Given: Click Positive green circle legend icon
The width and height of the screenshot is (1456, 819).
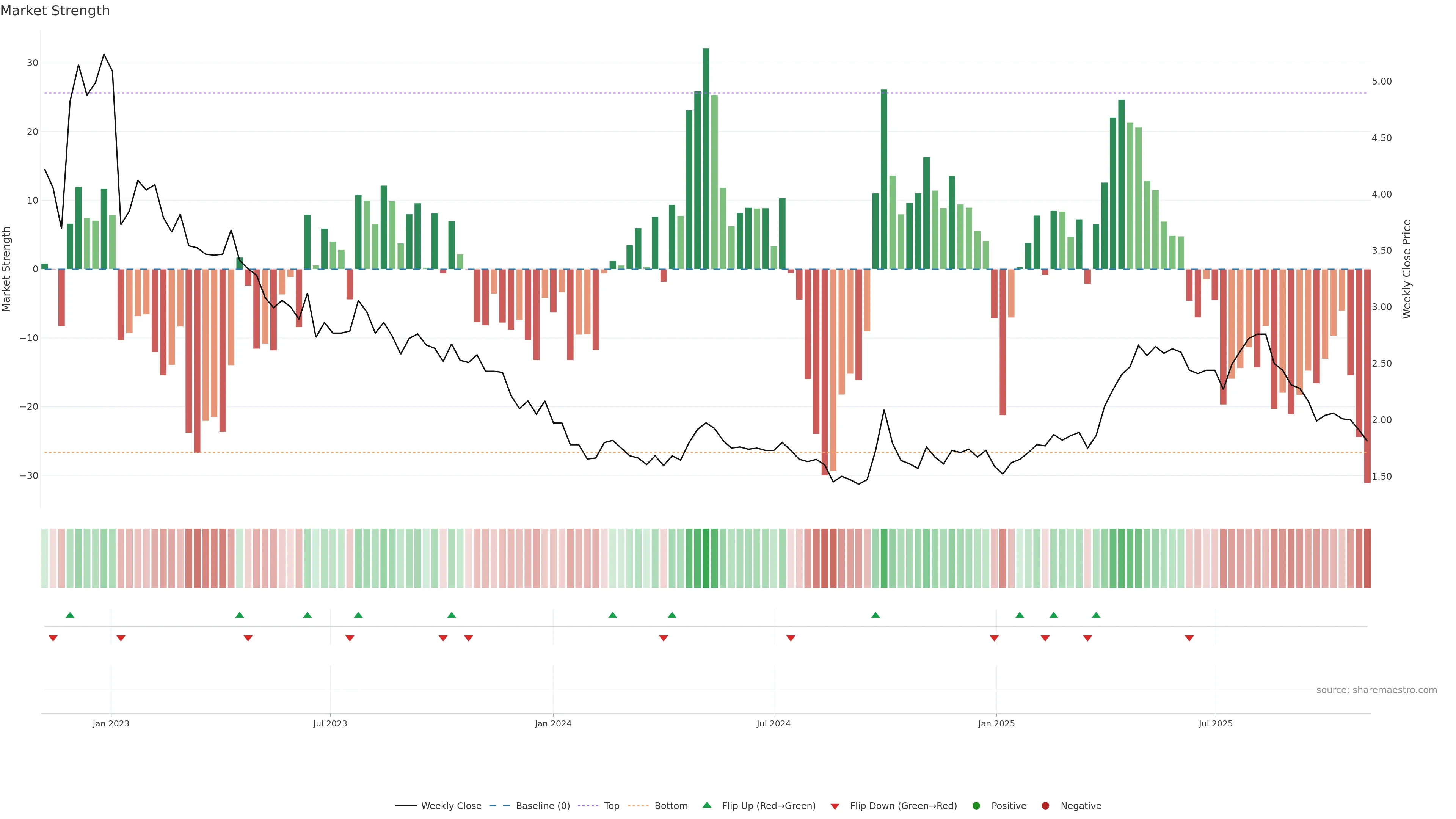Looking at the screenshot, I should coord(976,805).
